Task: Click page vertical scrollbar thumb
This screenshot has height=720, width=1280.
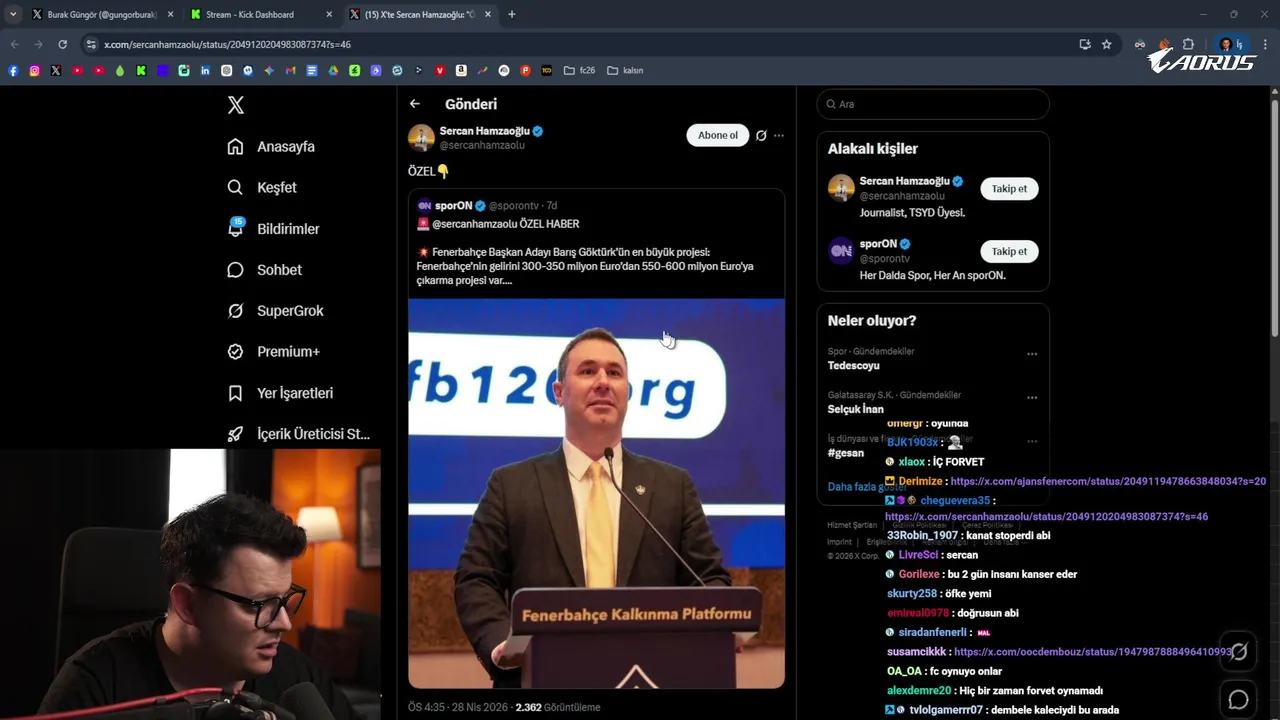Action: tap(1274, 220)
